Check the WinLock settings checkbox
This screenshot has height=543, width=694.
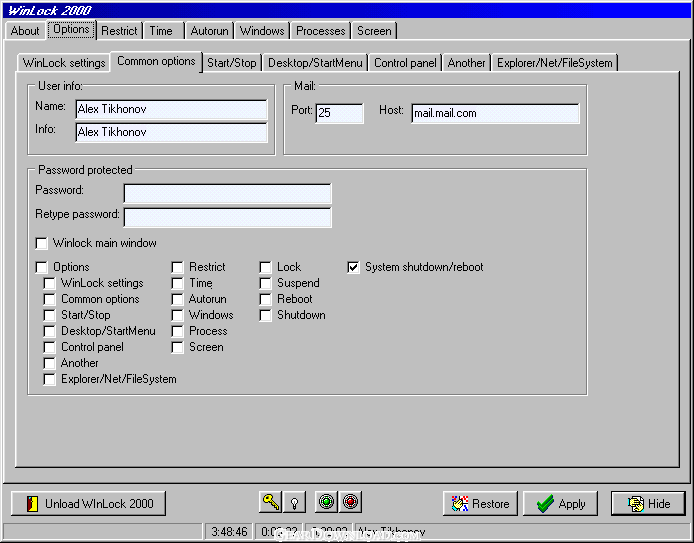click(50, 283)
